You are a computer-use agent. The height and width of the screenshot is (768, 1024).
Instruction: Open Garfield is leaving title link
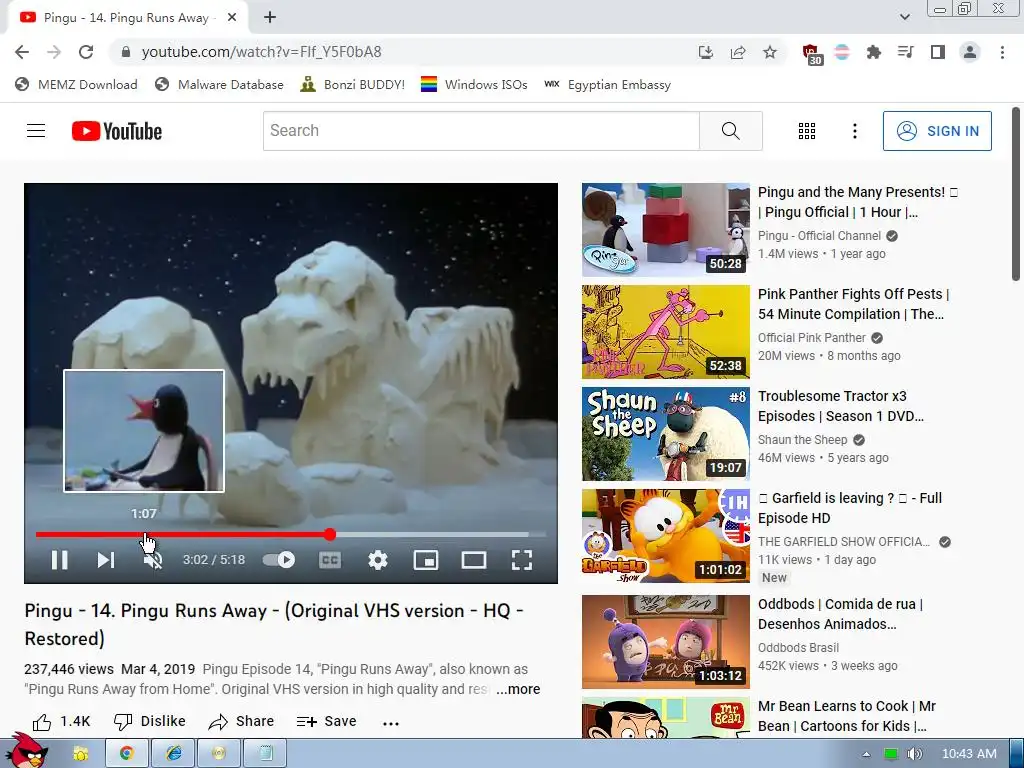[850, 507]
